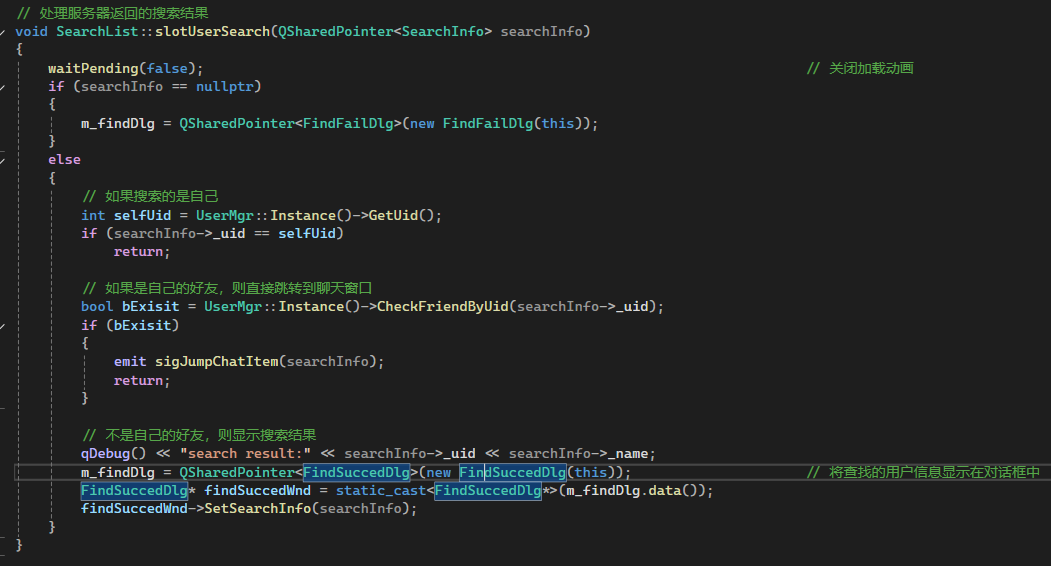Click 'return' below the emit line

[x=138, y=380]
